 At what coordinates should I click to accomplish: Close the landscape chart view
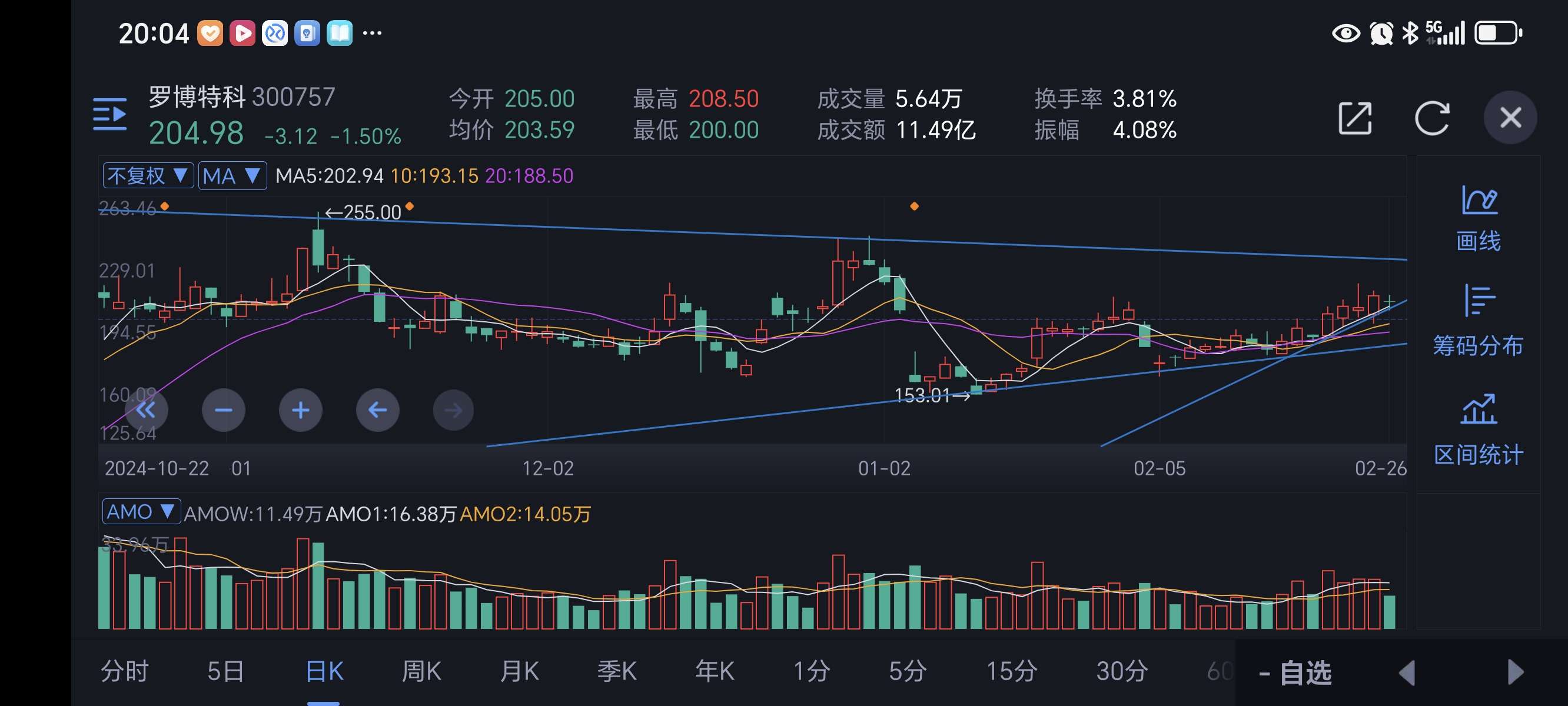pos(1510,118)
